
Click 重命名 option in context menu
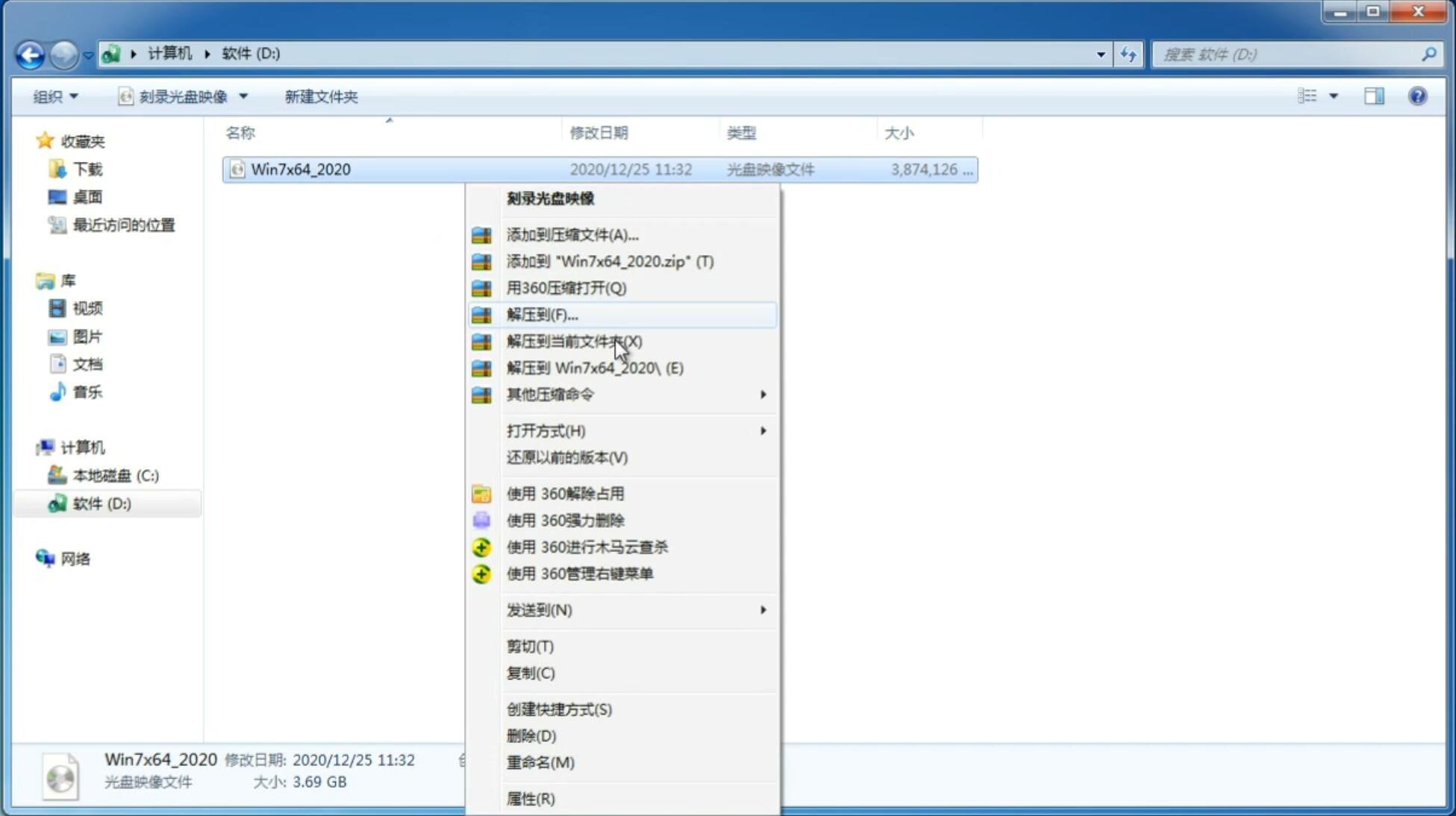[x=540, y=762]
